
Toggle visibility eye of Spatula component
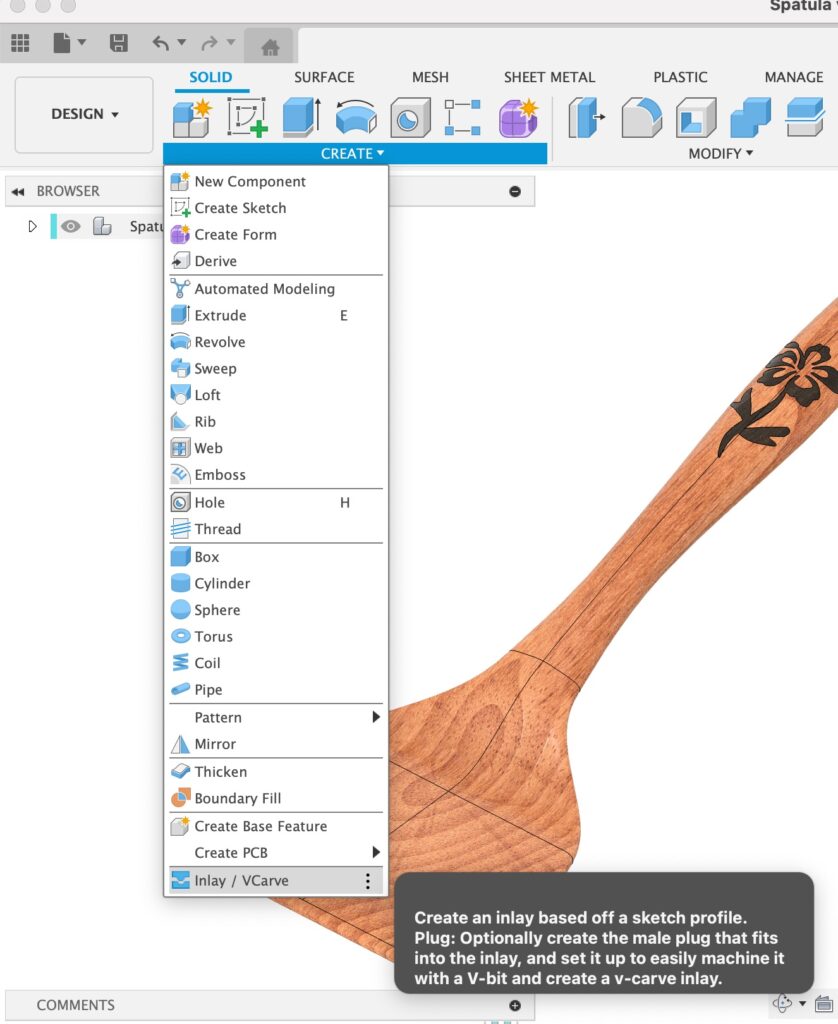pos(70,227)
